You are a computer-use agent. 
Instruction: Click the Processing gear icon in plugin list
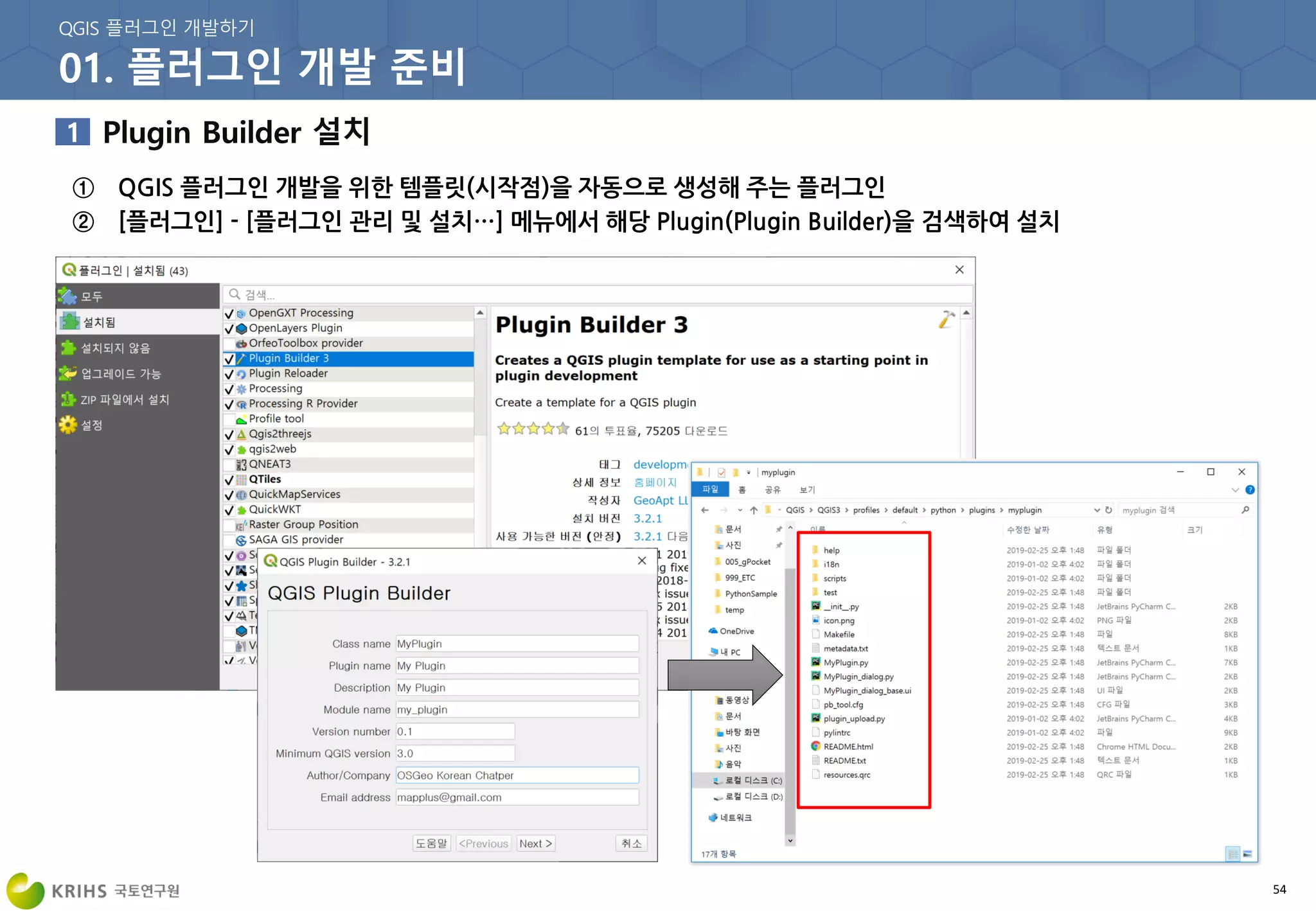pyautogui.click(x=242, y=389)
